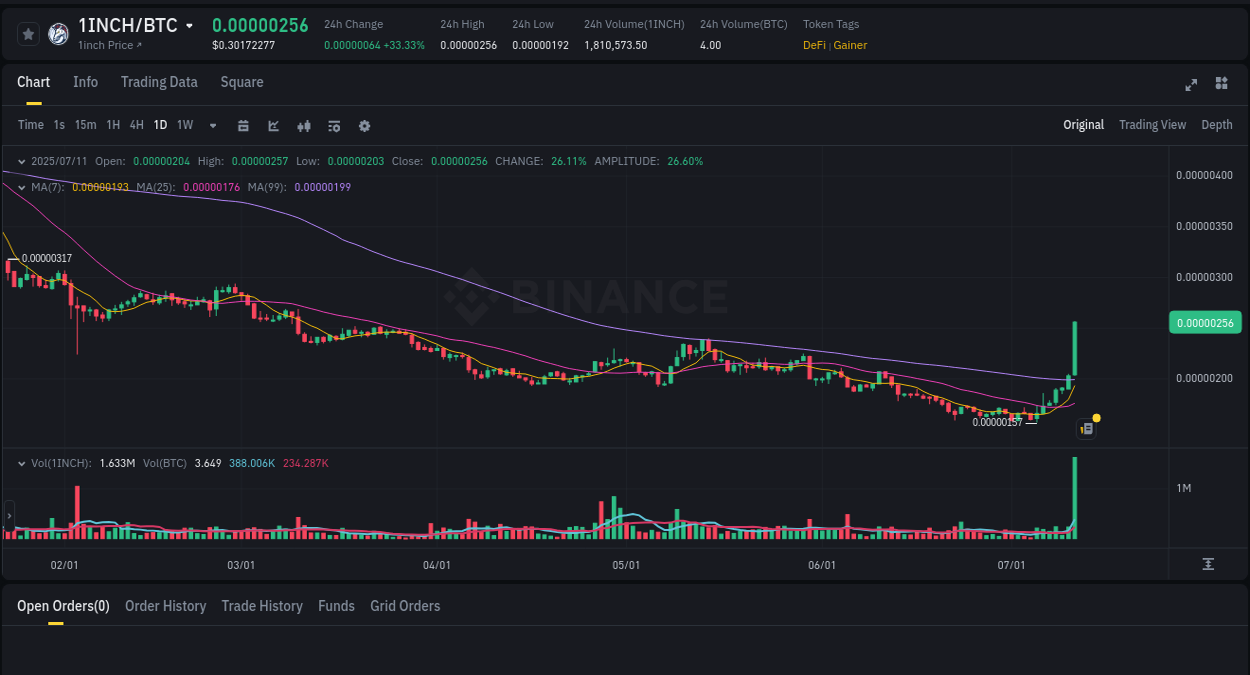
Task: Expand more time intervals dropdown arrow
Action: (x=213, y=126)
